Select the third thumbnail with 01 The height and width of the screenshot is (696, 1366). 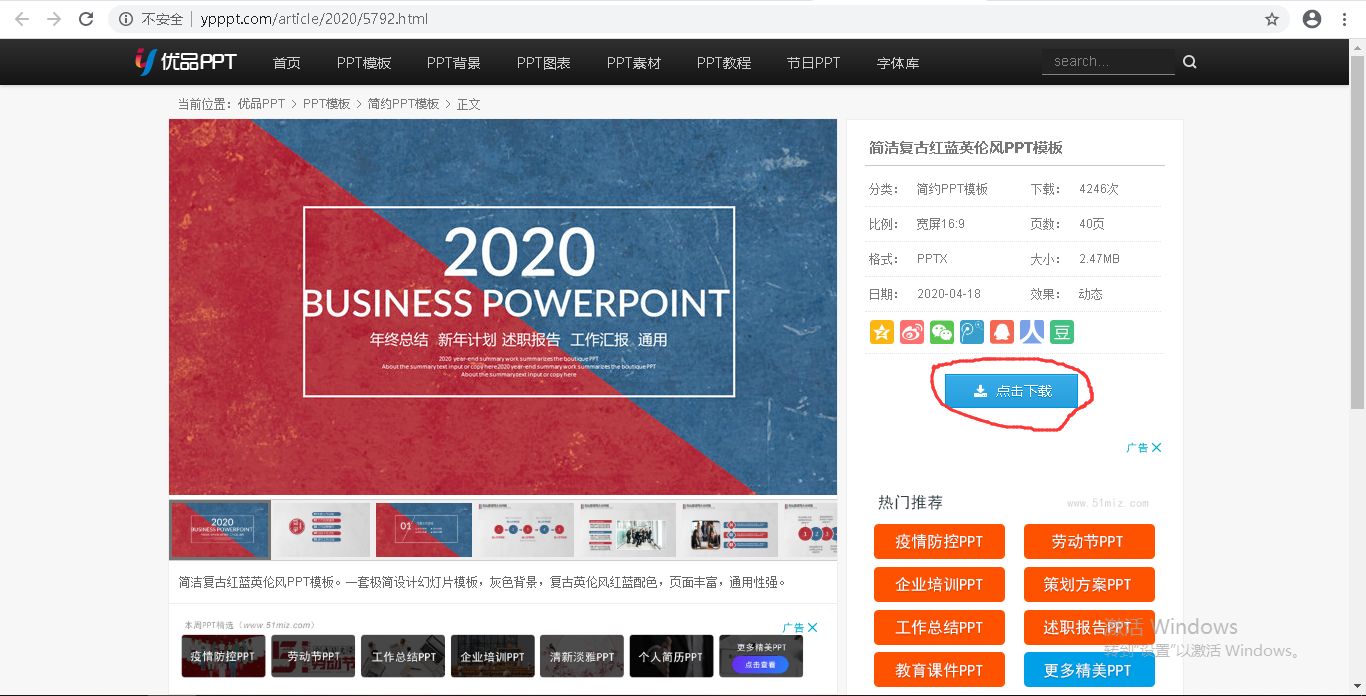[424, 530]
